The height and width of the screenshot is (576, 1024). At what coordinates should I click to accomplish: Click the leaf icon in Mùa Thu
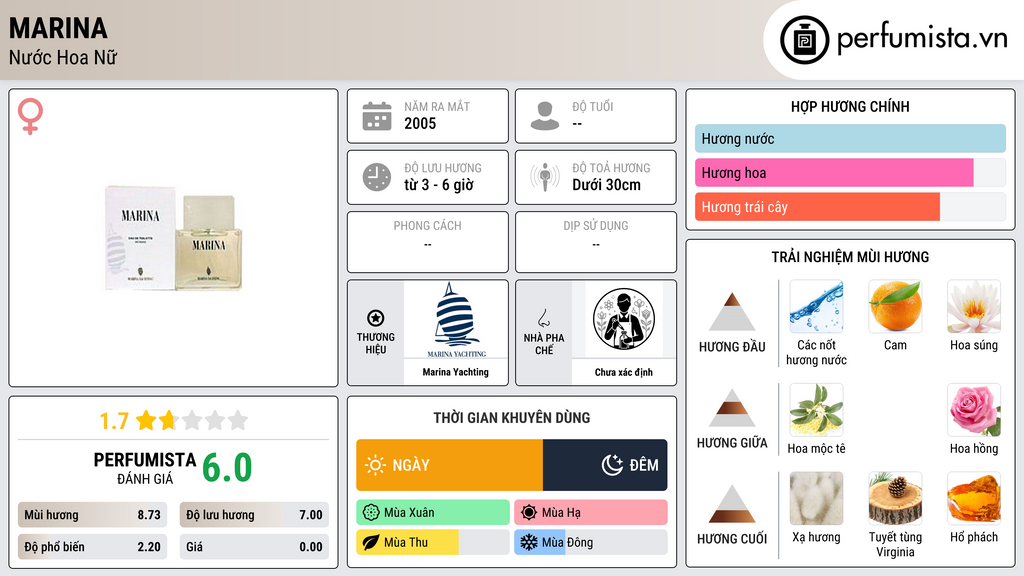[371, 542]
